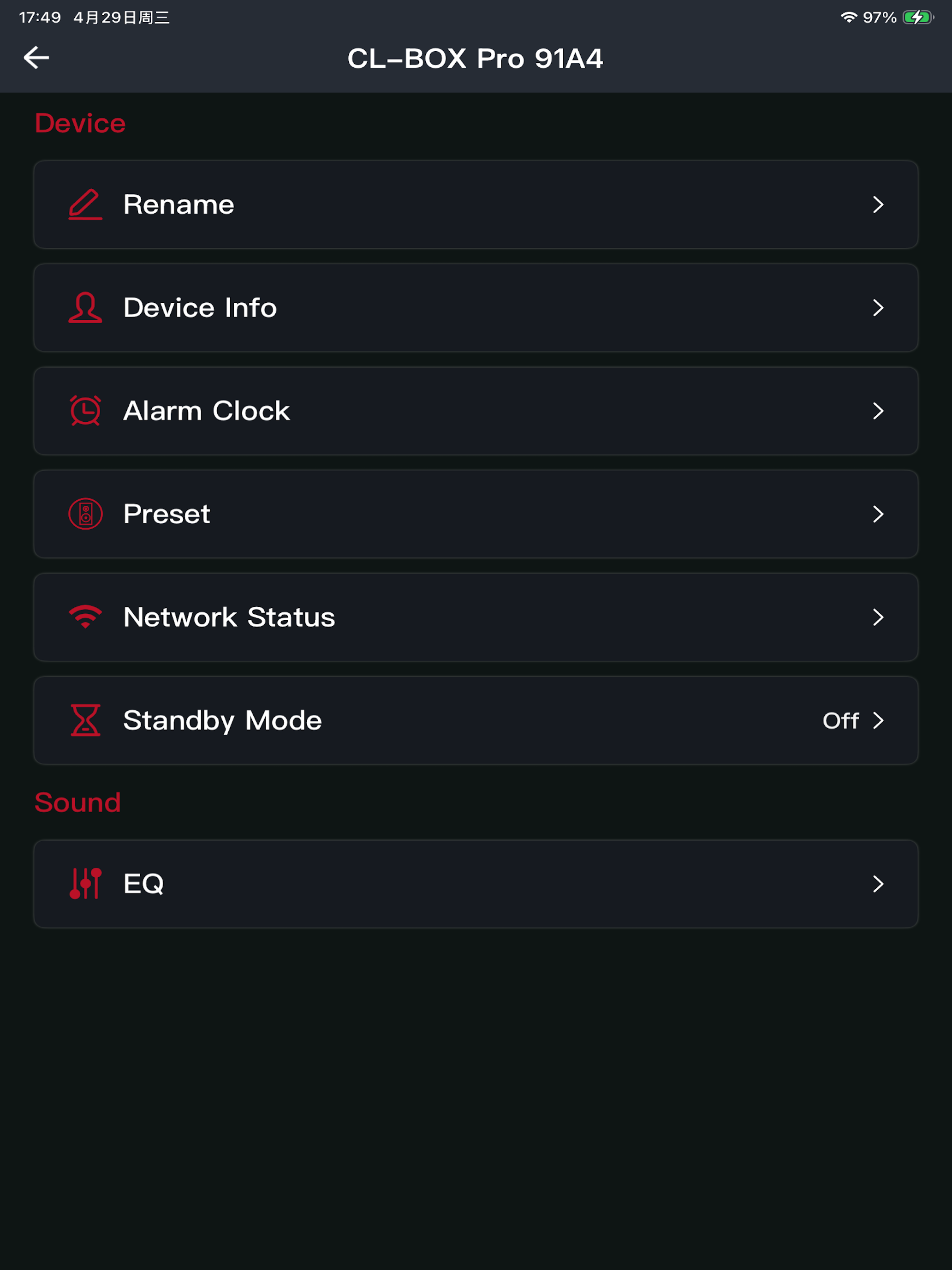
Task: Click the Preset speaker icon
Action: pos(85,514)
